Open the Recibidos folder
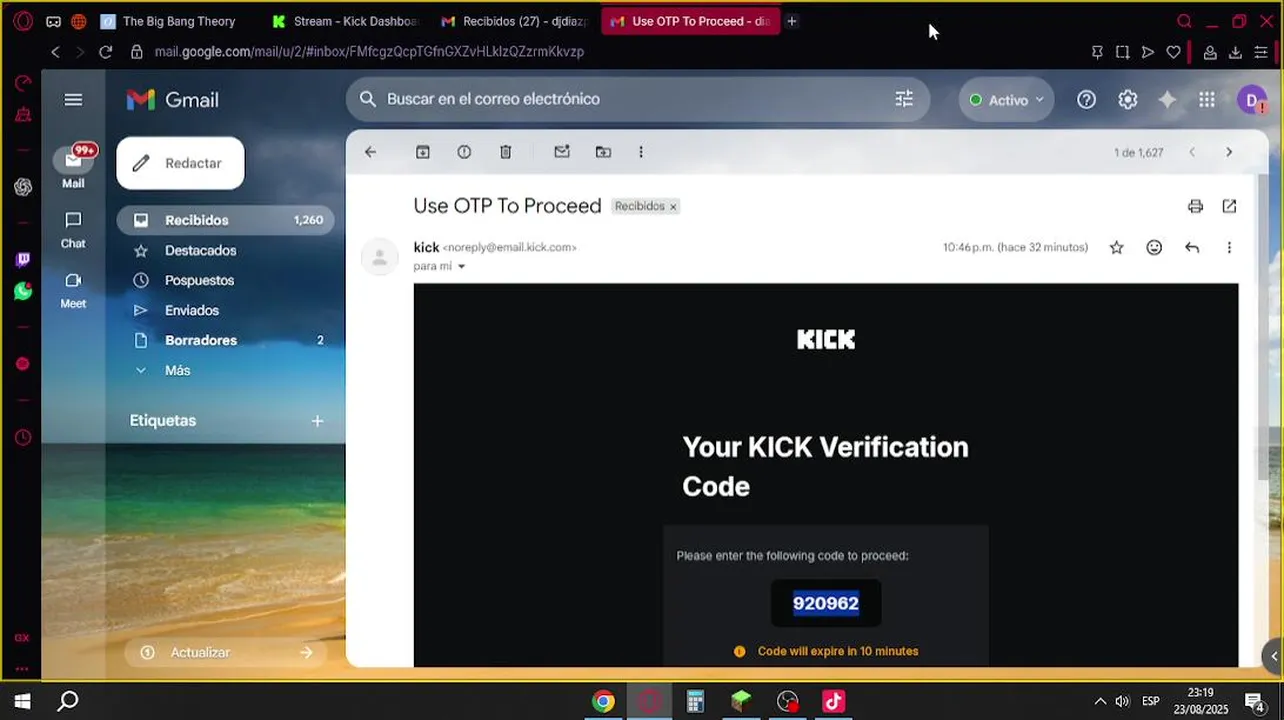This screenshot has width=1284, height=720. point(225,220)
